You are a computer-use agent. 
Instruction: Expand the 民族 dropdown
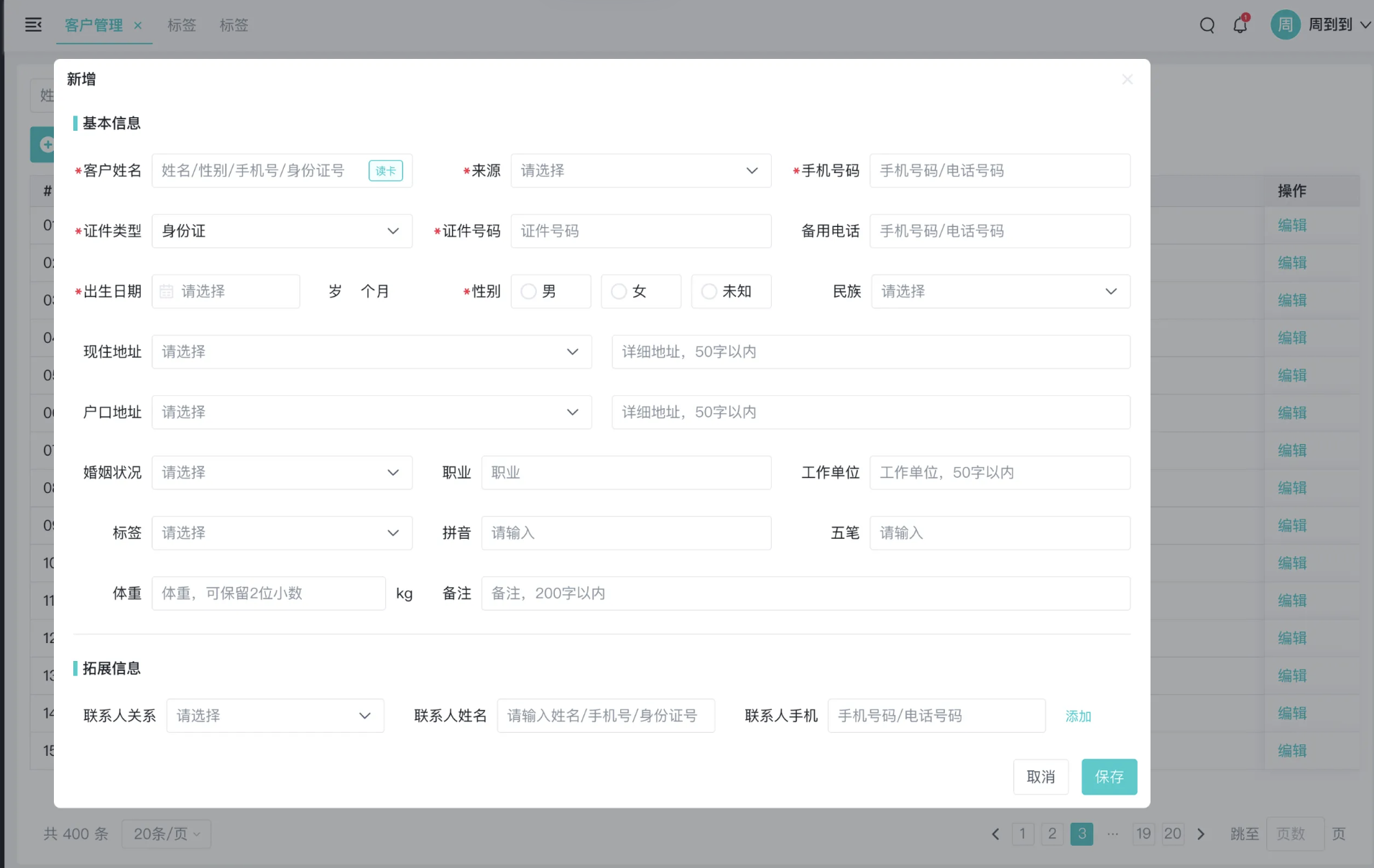[1001, 291]
